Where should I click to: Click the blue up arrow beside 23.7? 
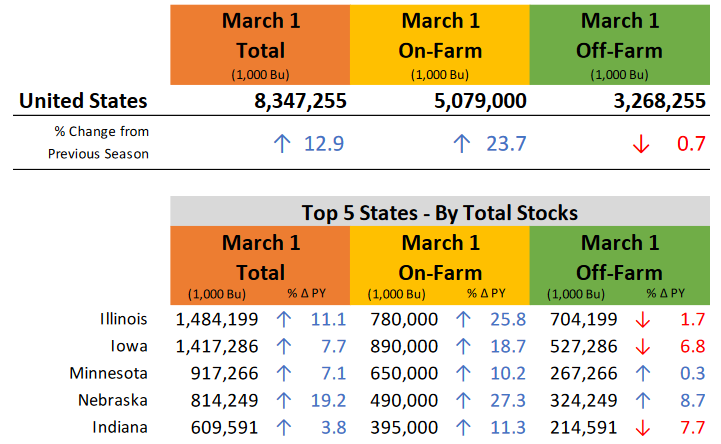click(x=462, y=143)
